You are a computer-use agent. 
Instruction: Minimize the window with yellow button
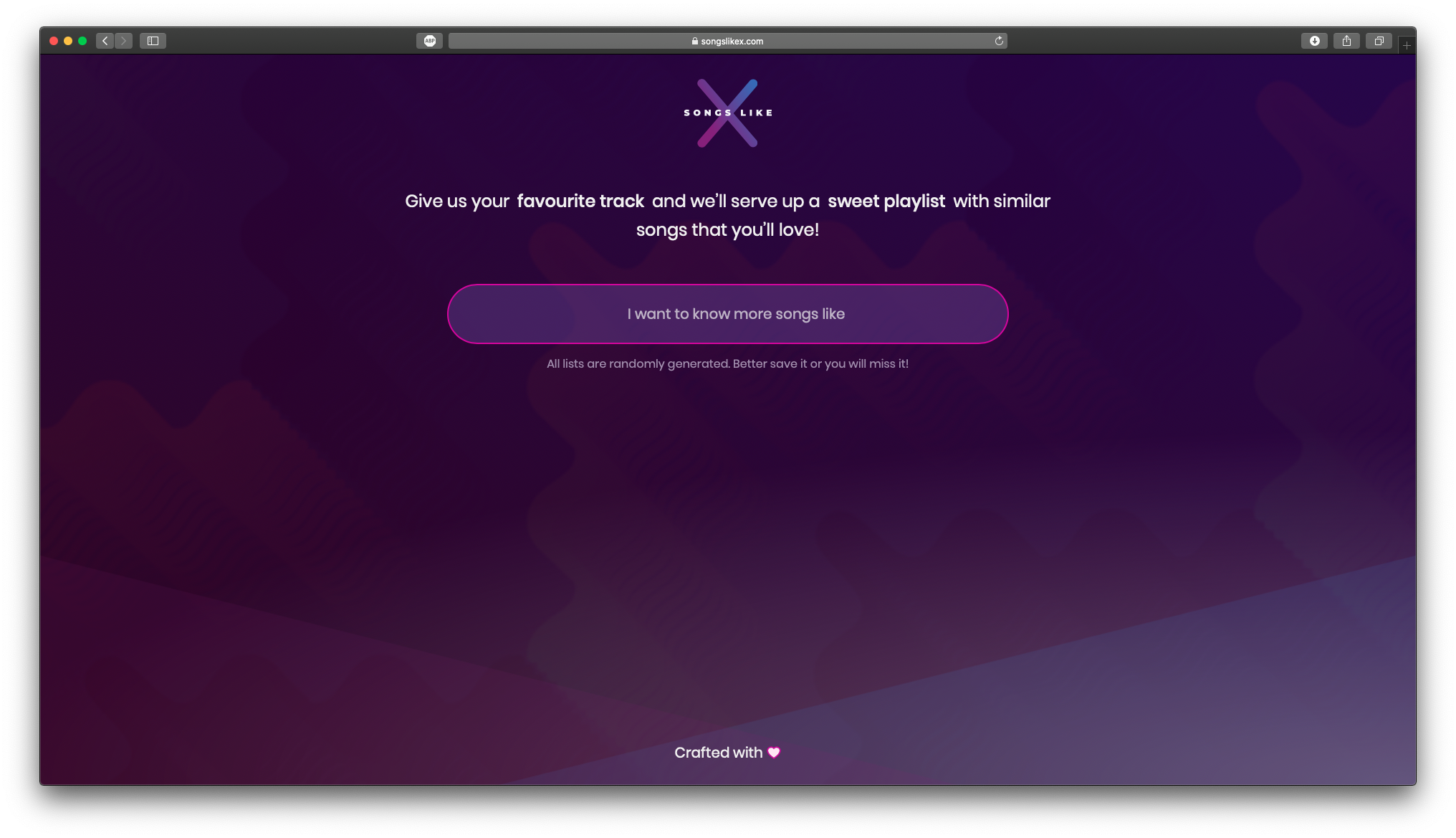(x=68, y=41)
